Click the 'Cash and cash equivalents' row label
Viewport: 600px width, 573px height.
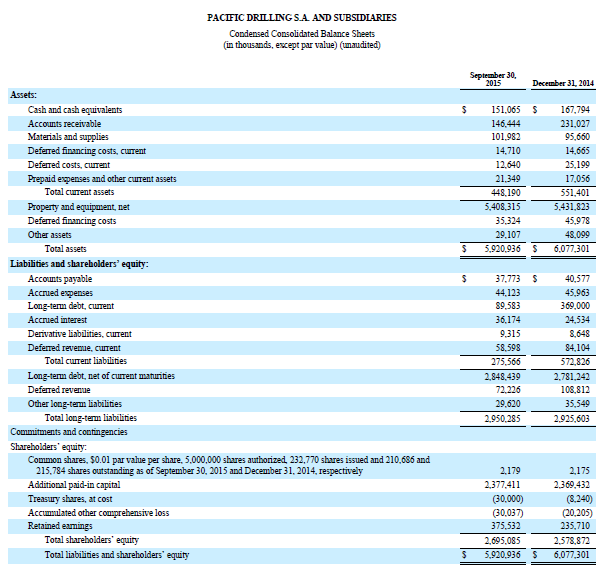pos(75,110)
